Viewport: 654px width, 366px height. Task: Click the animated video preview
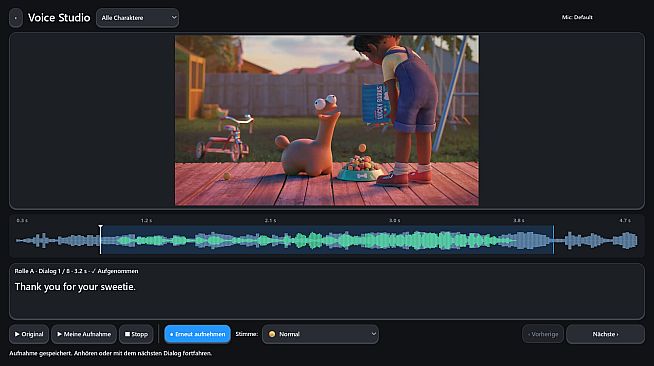pyautogui.click(x=327, y=120)
